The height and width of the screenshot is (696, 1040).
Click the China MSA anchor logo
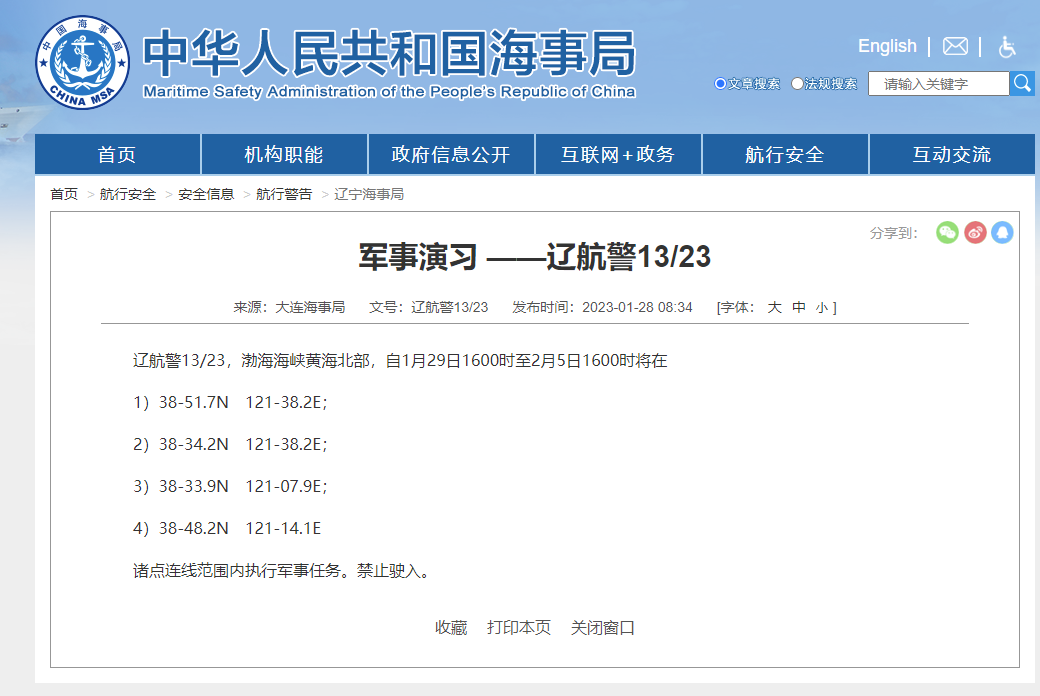tap(83, 62)
